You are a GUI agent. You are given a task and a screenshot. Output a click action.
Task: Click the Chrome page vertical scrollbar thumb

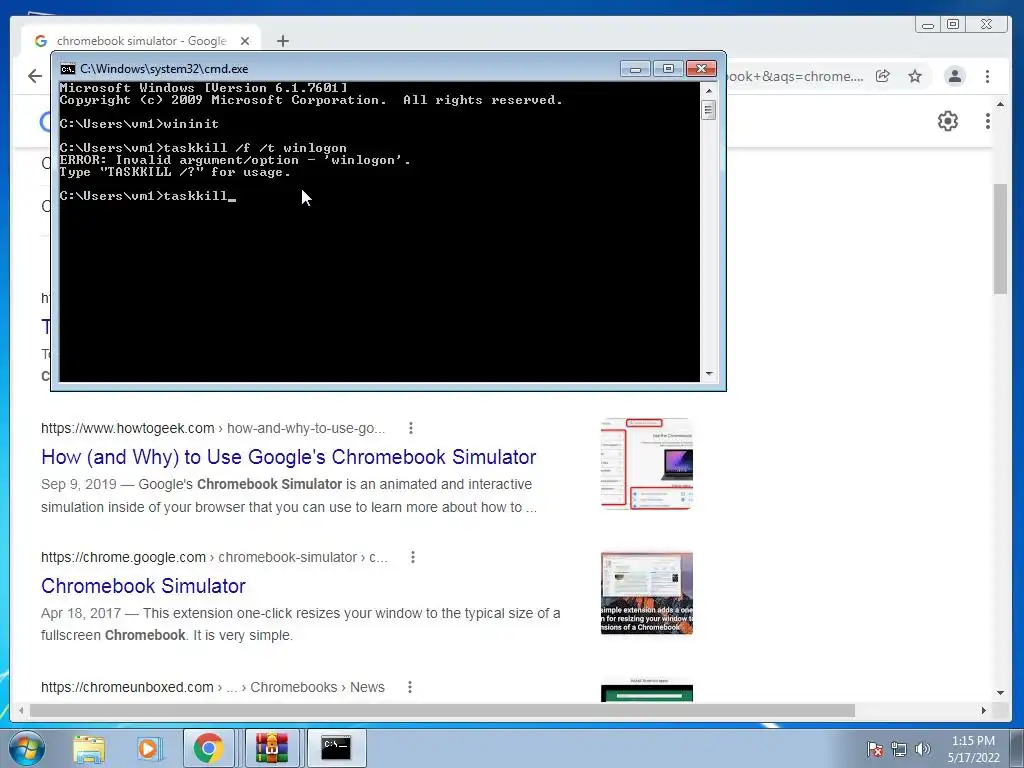pyautogui.click(x=1000, y=238)
